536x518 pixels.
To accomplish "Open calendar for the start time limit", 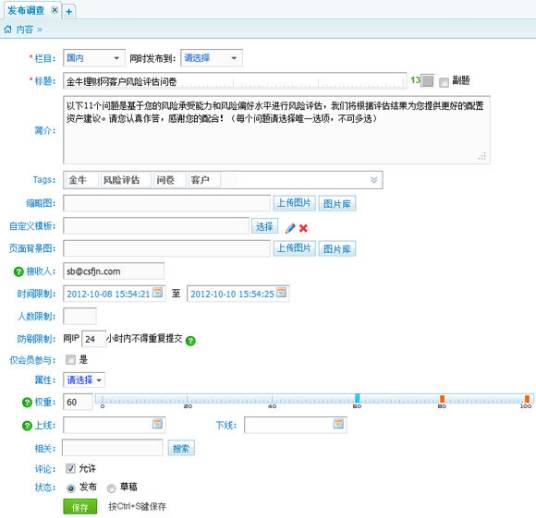I will [x=158, y=293].
